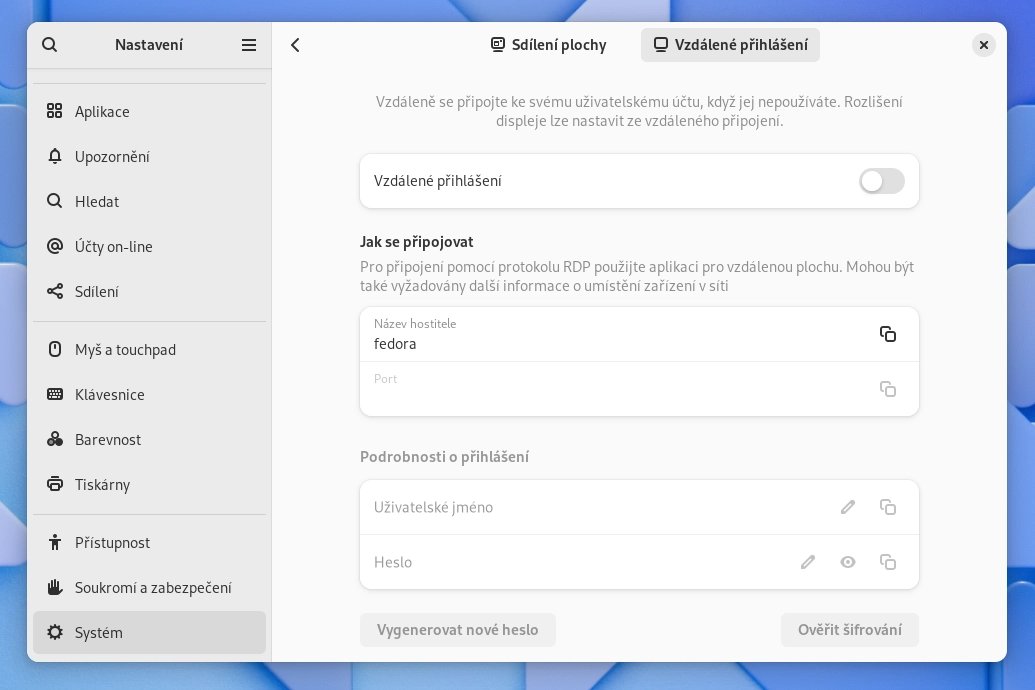
Task: Click the Port field
Action: (x=639, y=389)
